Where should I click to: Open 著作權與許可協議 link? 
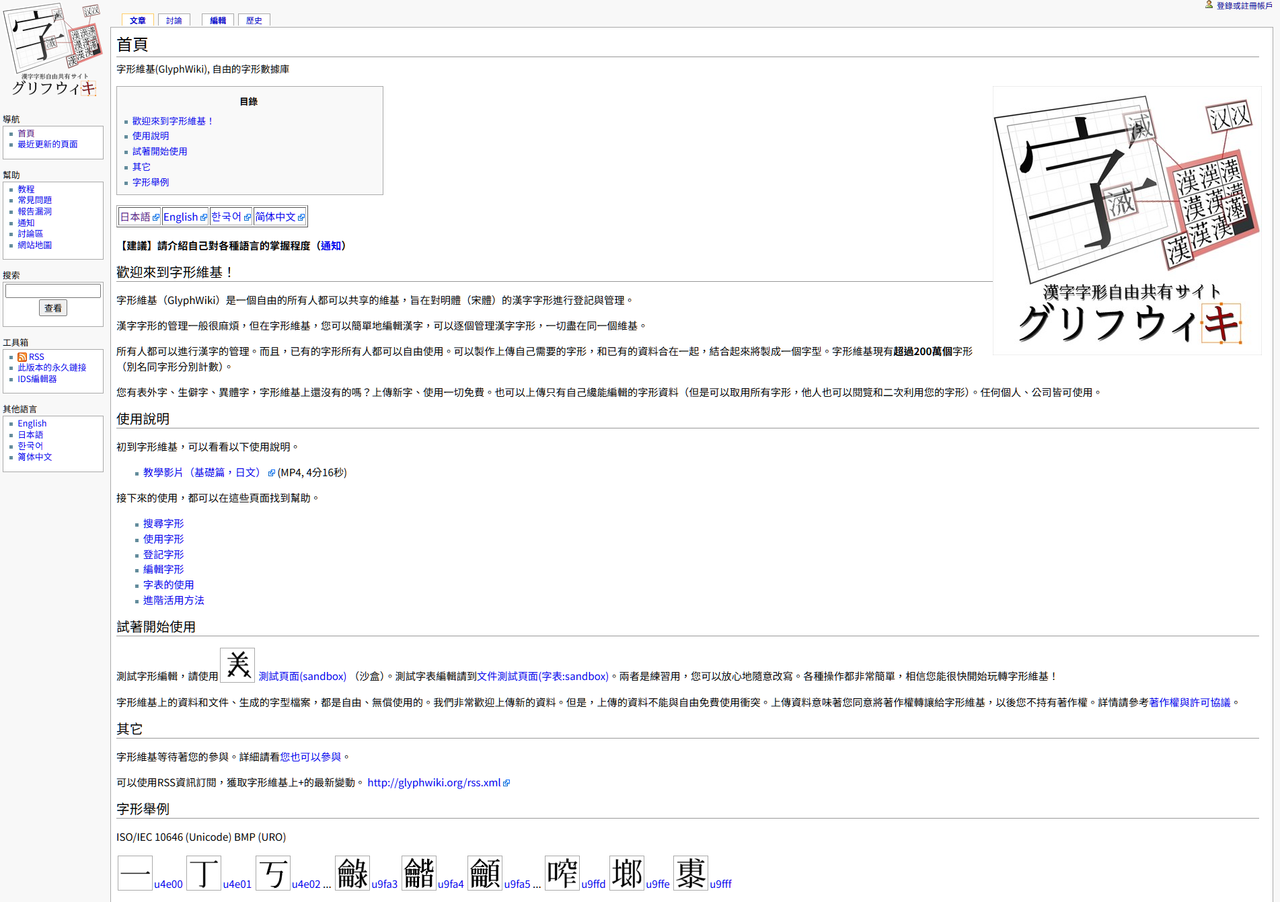coord(1190,703)
